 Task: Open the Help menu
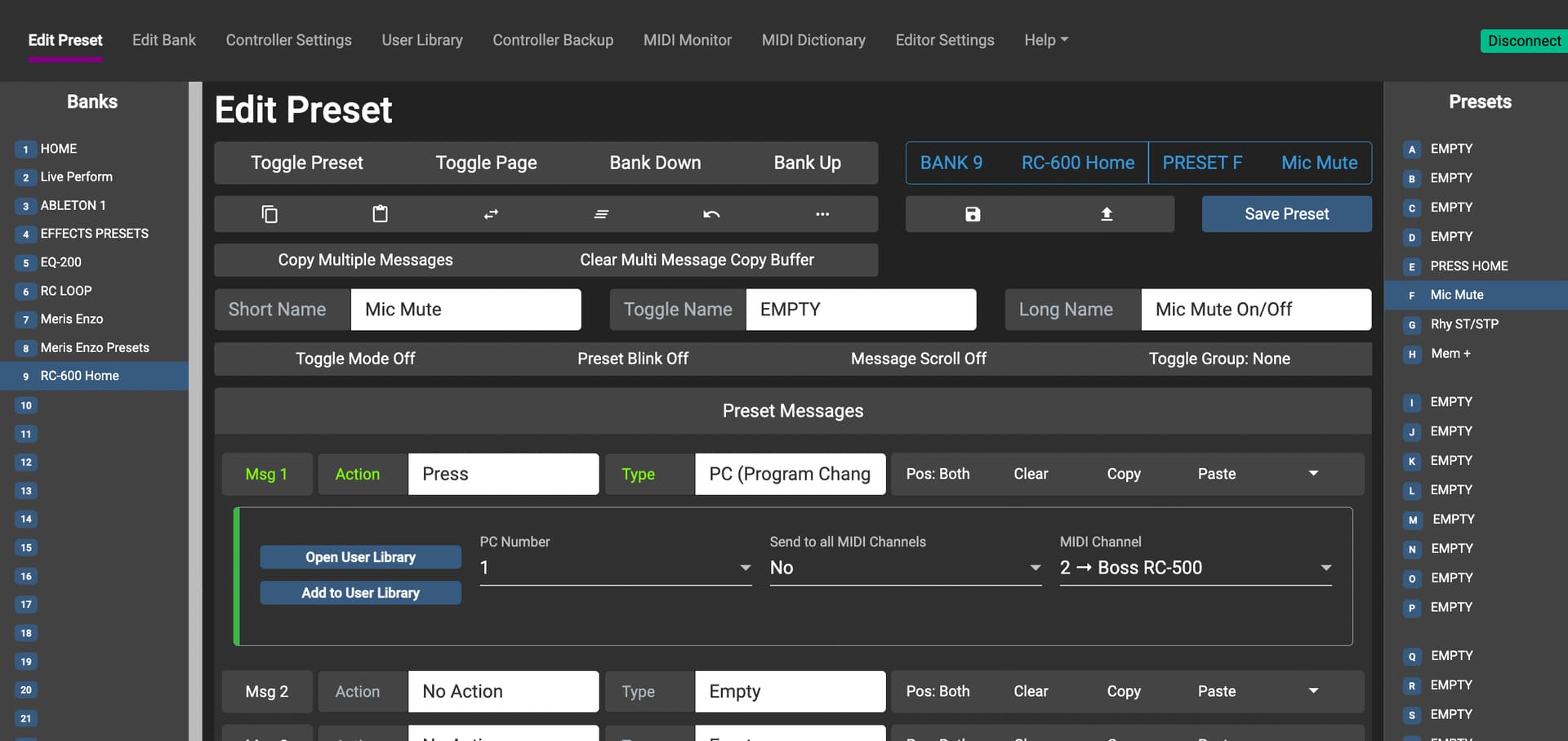[x=1045, y=40]
